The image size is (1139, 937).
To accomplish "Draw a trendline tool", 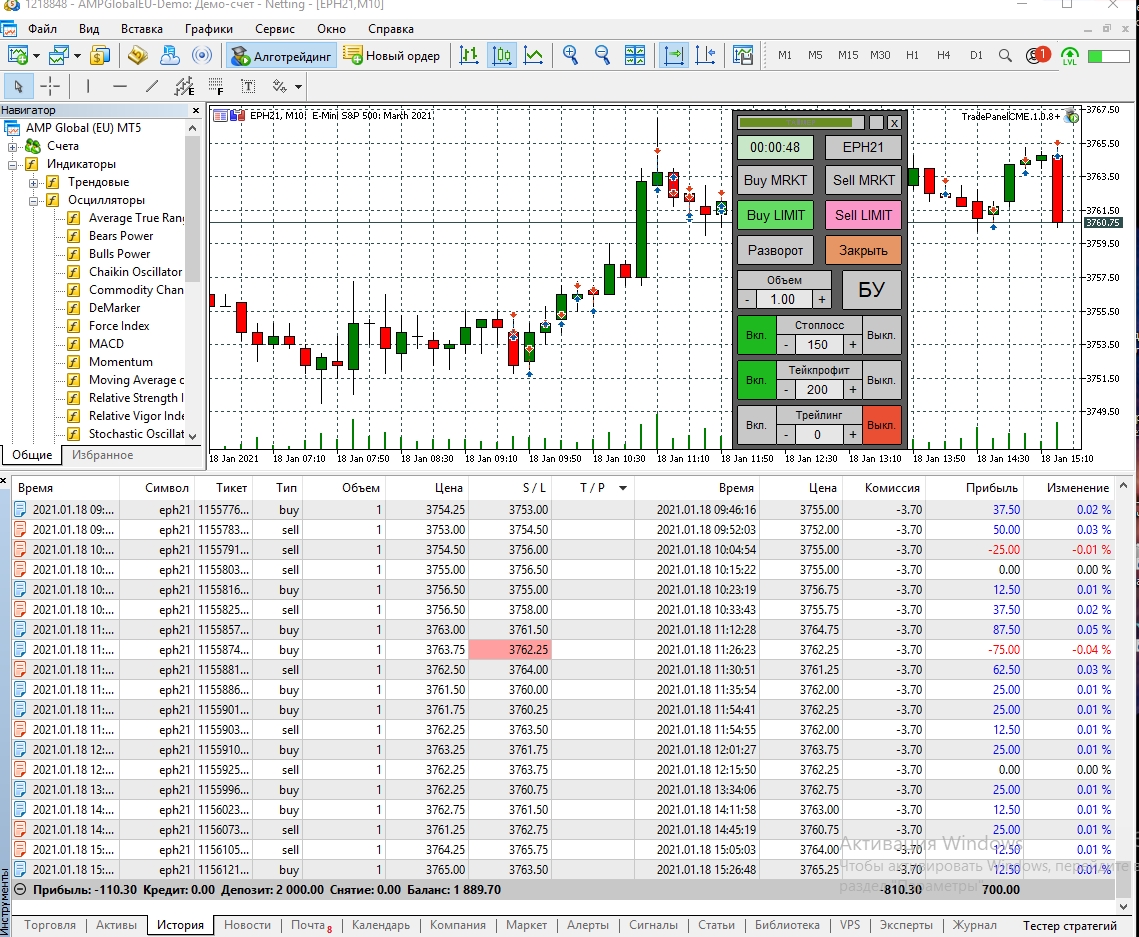I will (x=152, y=86).
